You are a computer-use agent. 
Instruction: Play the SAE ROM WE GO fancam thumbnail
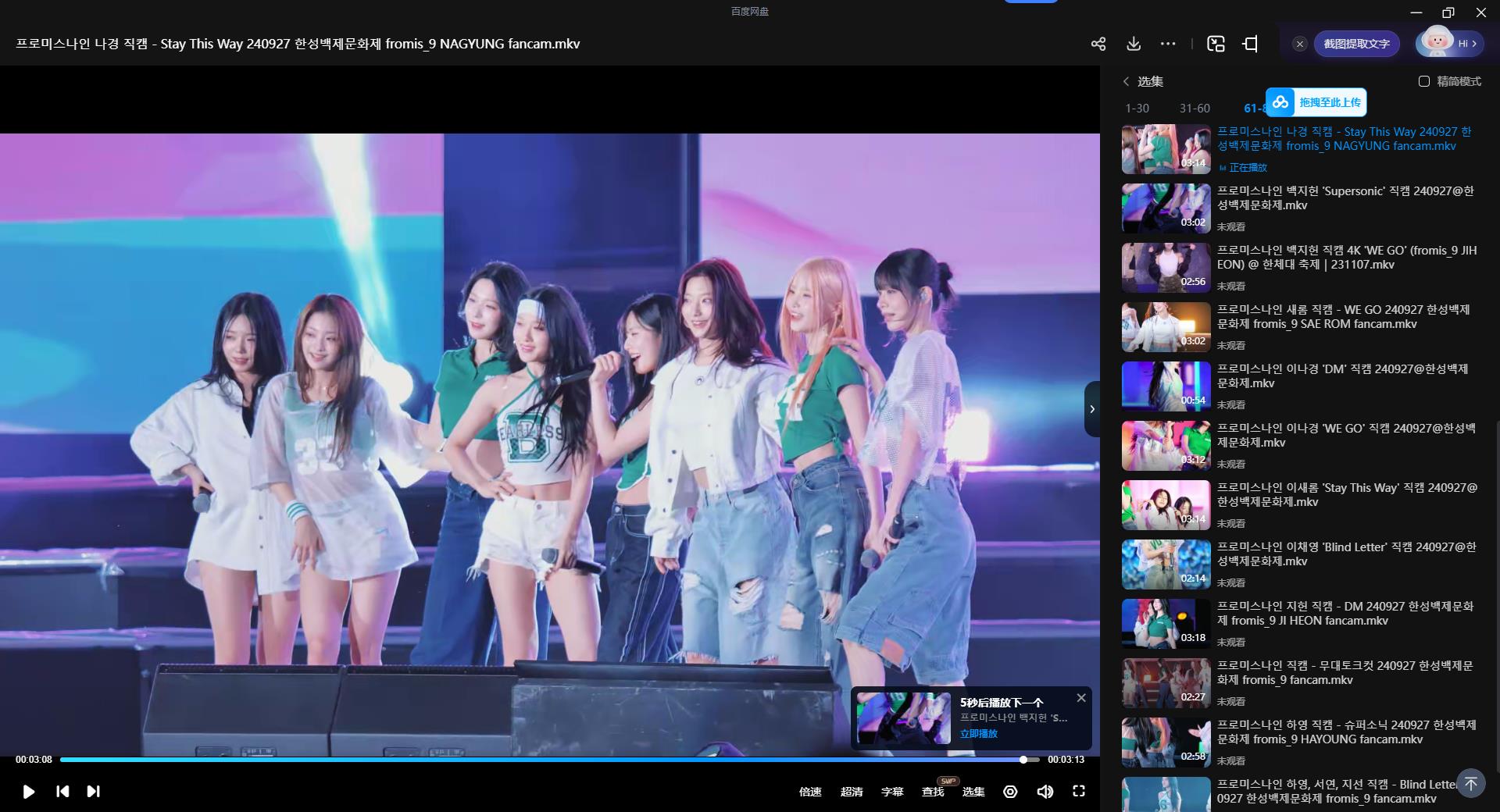(x=1165, y=326)
